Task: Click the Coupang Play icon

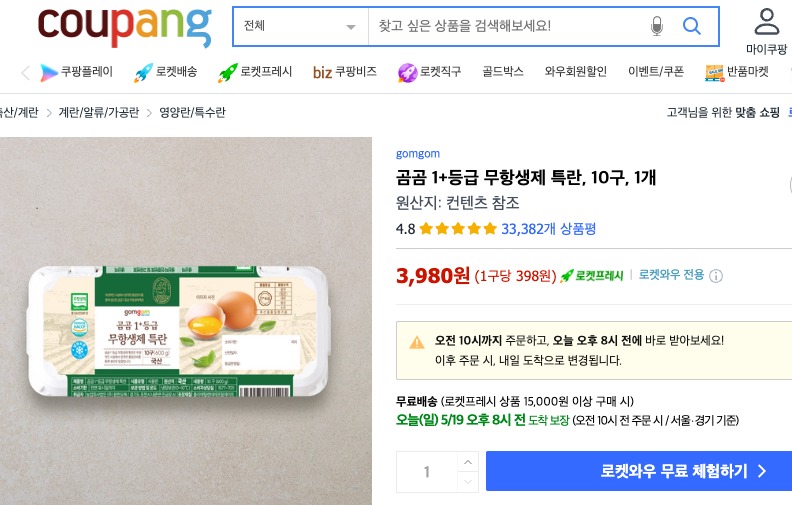Action: (50, 72)
